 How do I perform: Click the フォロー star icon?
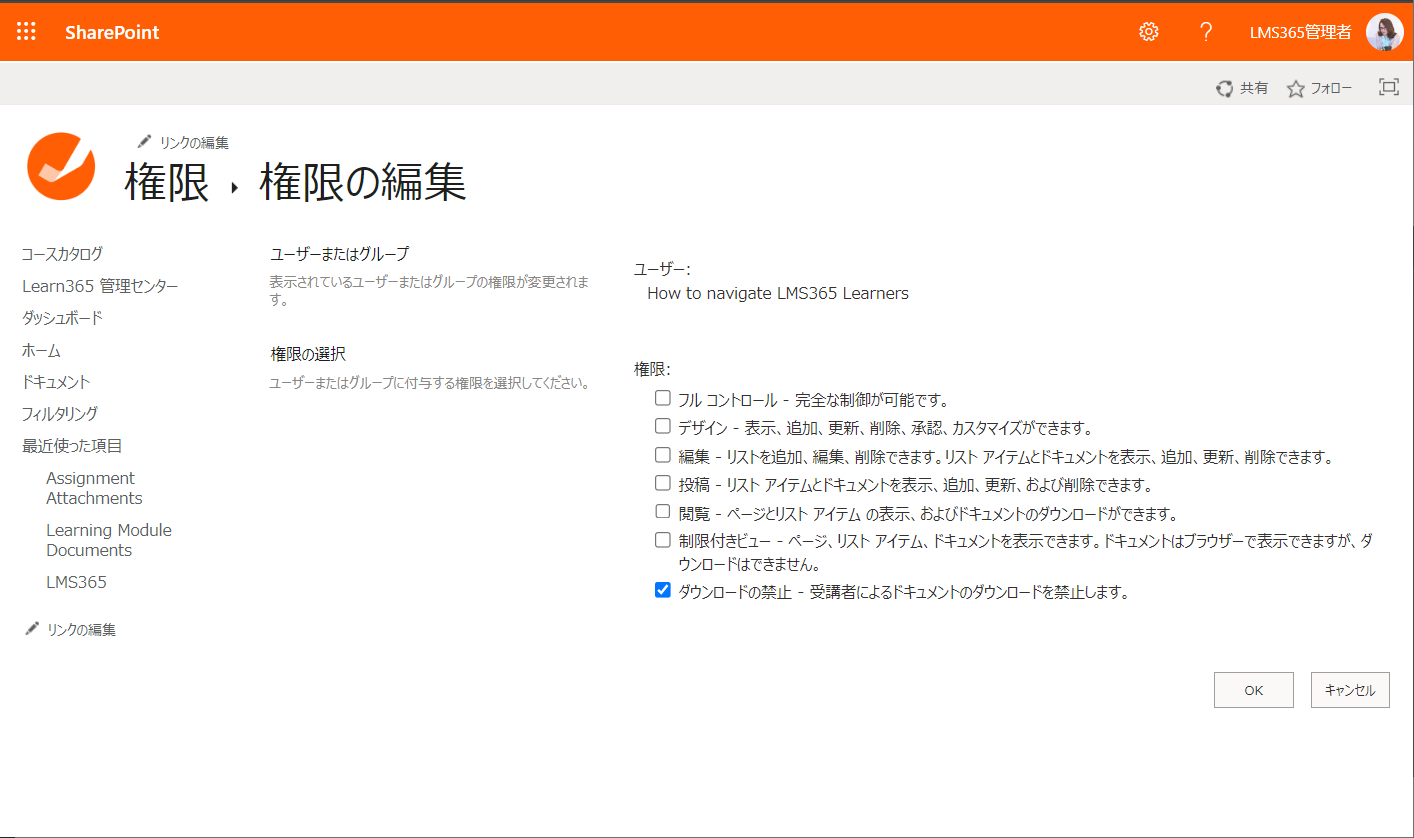tap(1296, 89)
